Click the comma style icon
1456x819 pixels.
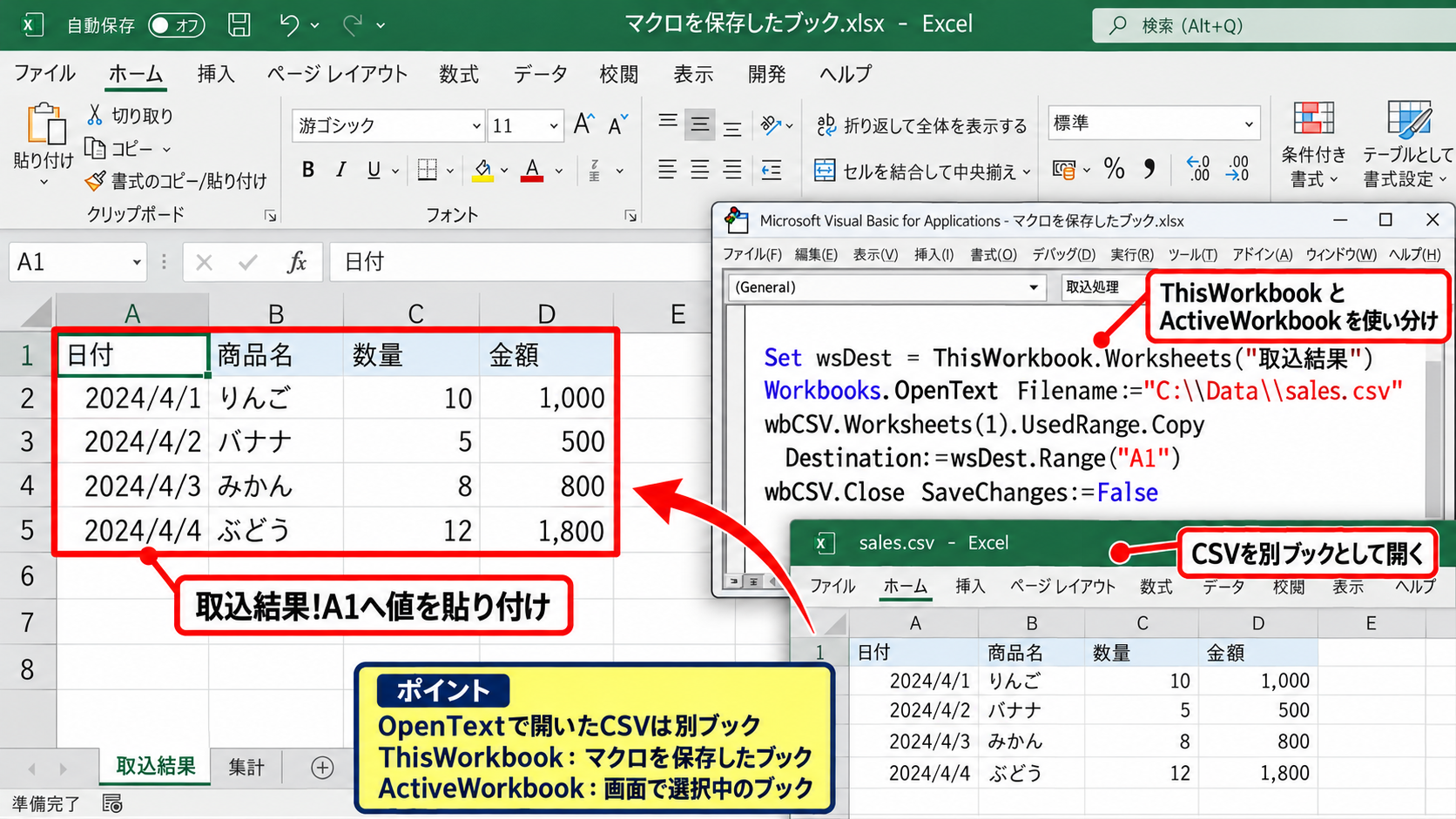(1149, 169)
